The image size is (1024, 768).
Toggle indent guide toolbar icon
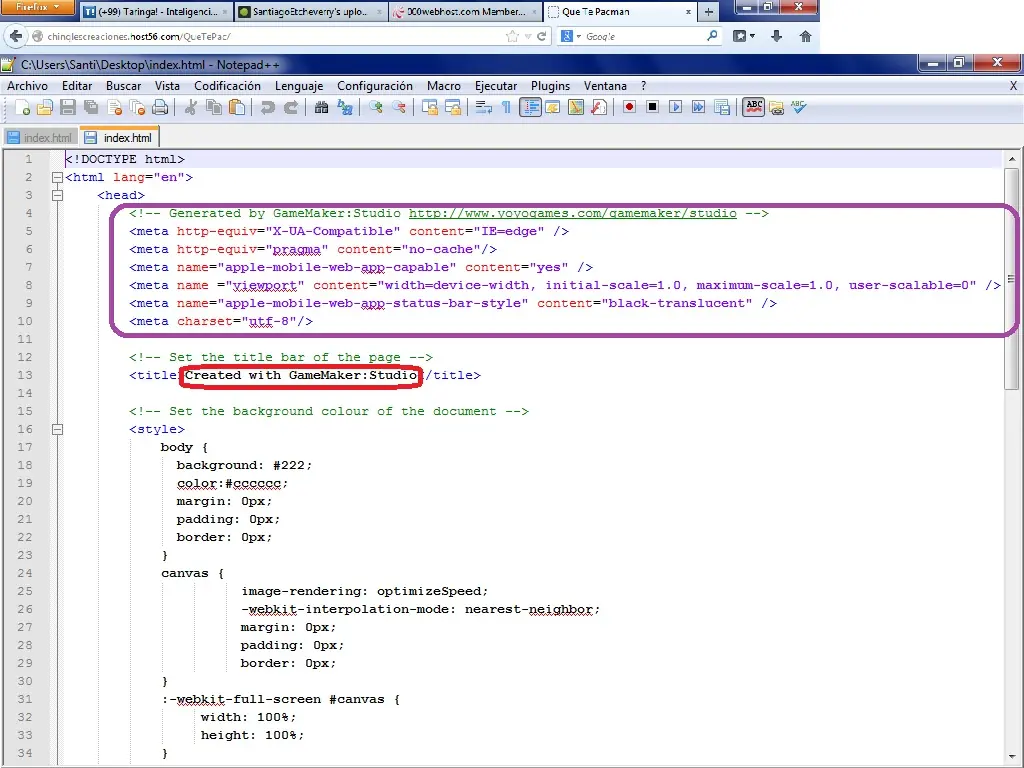click(x=530, y=107)
